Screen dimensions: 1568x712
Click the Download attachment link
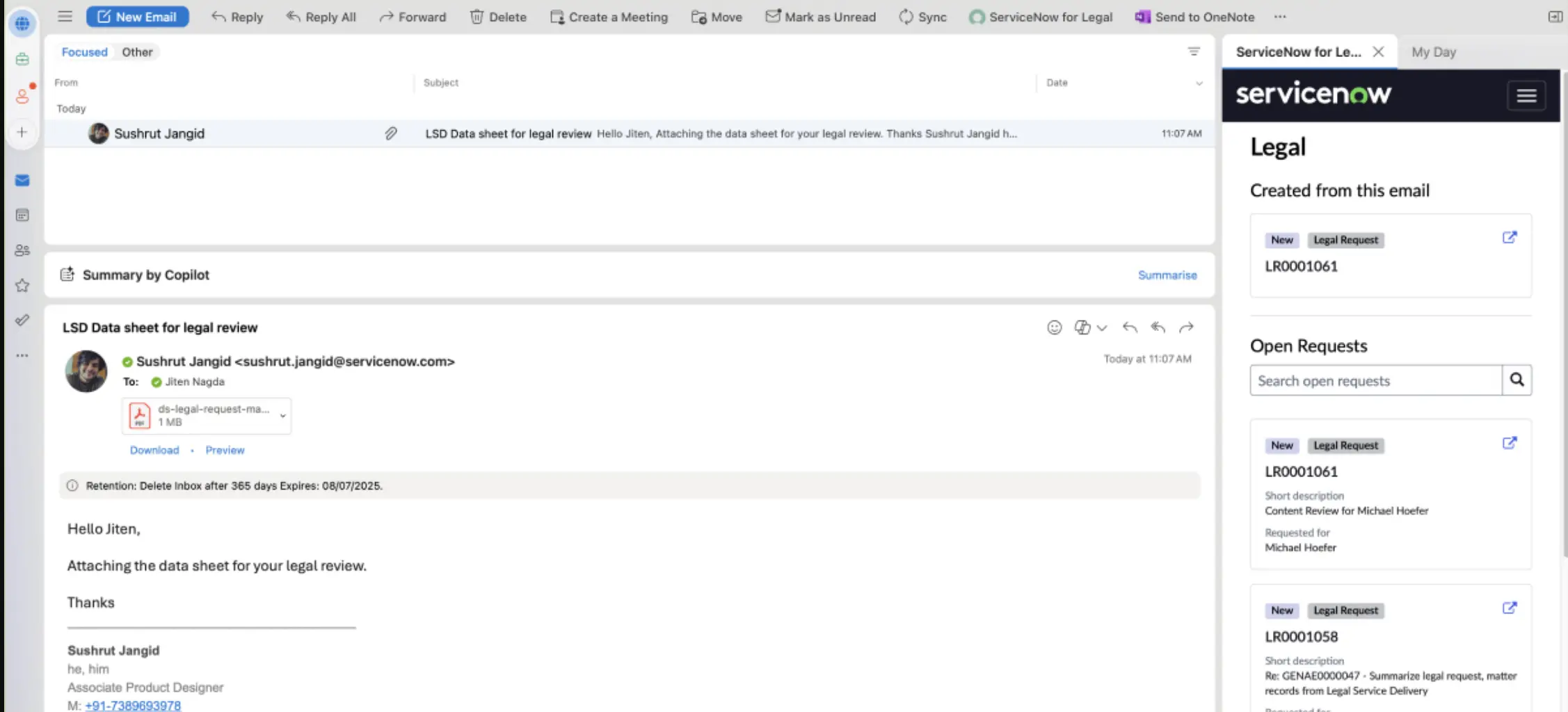pyautogui.click(x=154, y=451)
